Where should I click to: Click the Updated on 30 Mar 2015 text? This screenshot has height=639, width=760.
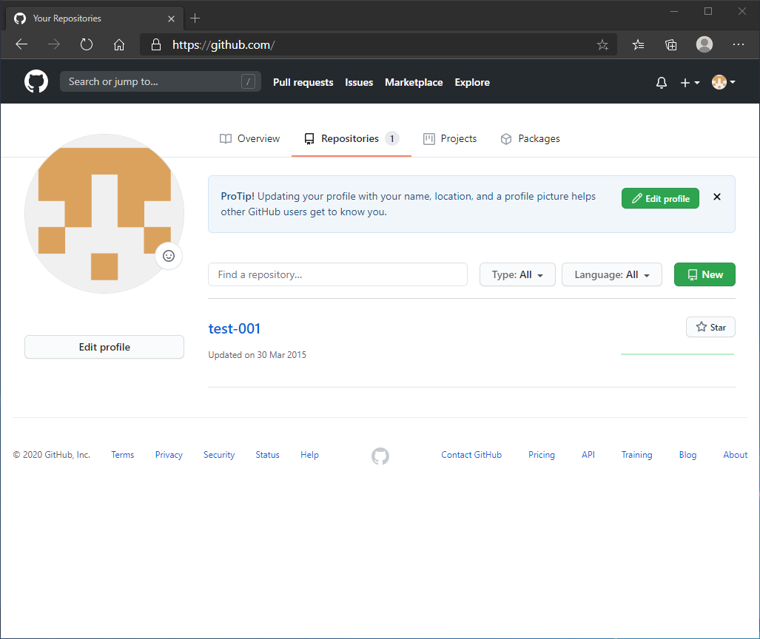tap(257, 355)
